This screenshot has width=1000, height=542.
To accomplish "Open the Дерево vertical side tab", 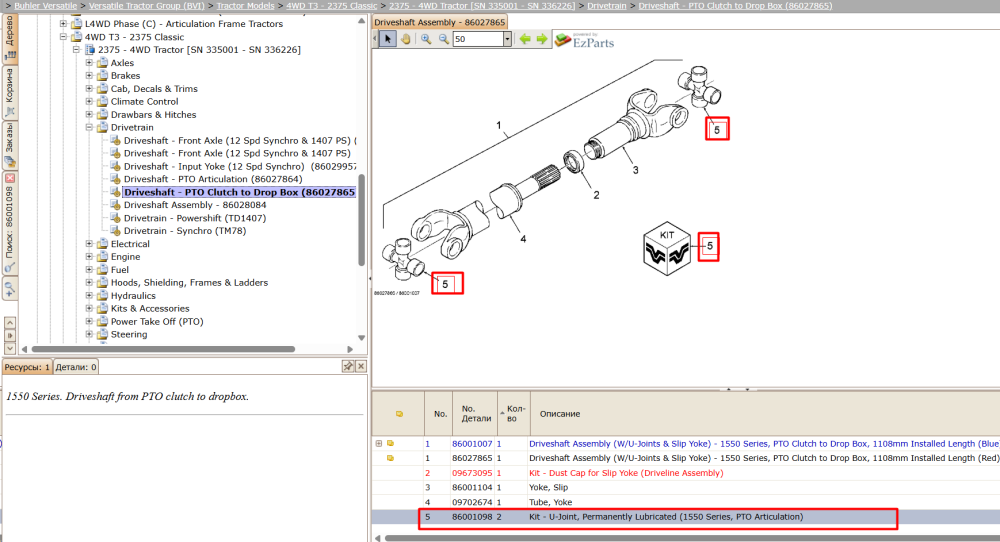I will pyautogui.click(x=10, y=38).
